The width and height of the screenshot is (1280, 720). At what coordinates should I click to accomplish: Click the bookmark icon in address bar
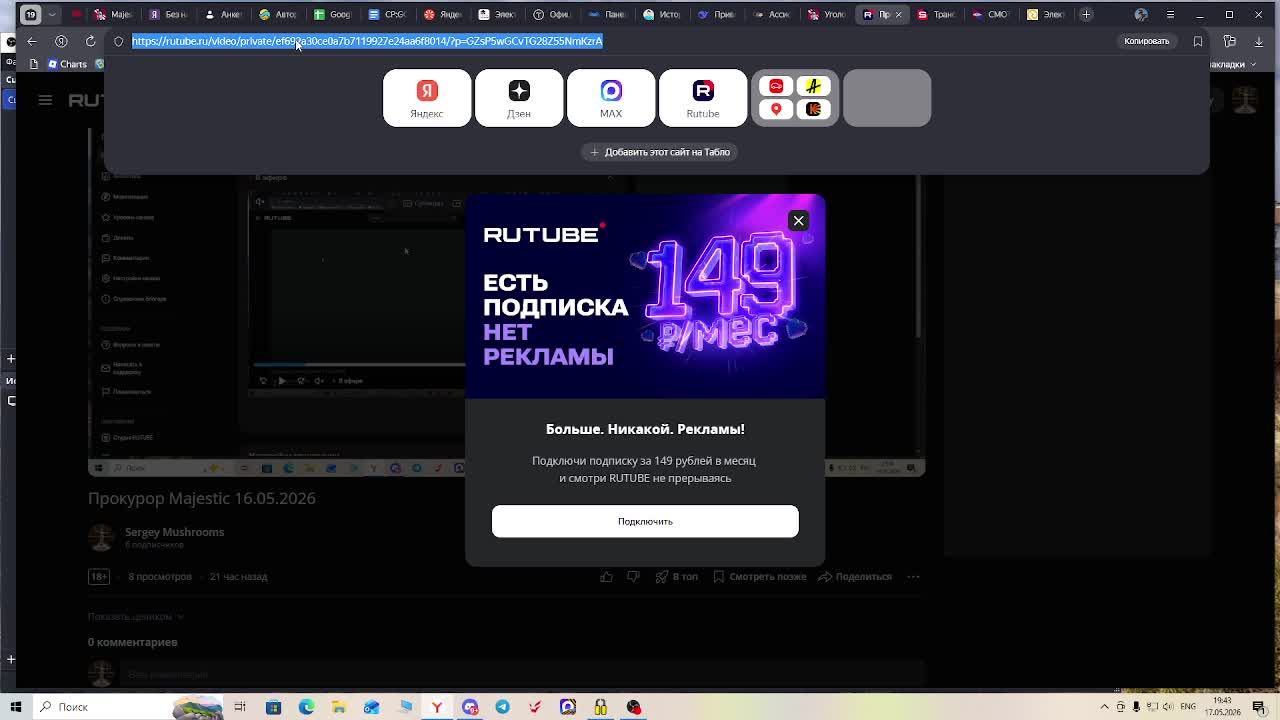1198,41
